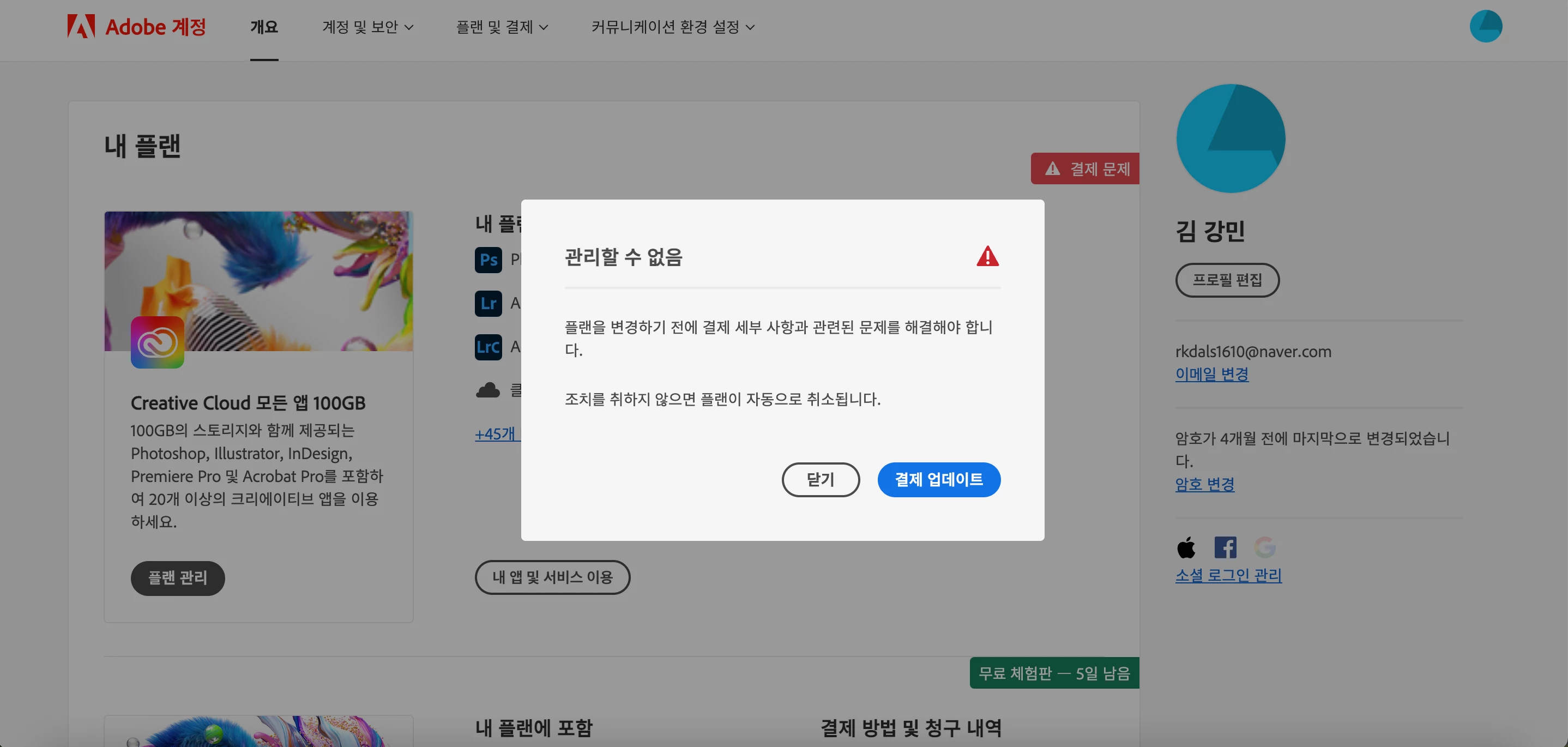Open profile avatar in top-right corner
Screen dimensions: 1568x747
(1485, 26)
